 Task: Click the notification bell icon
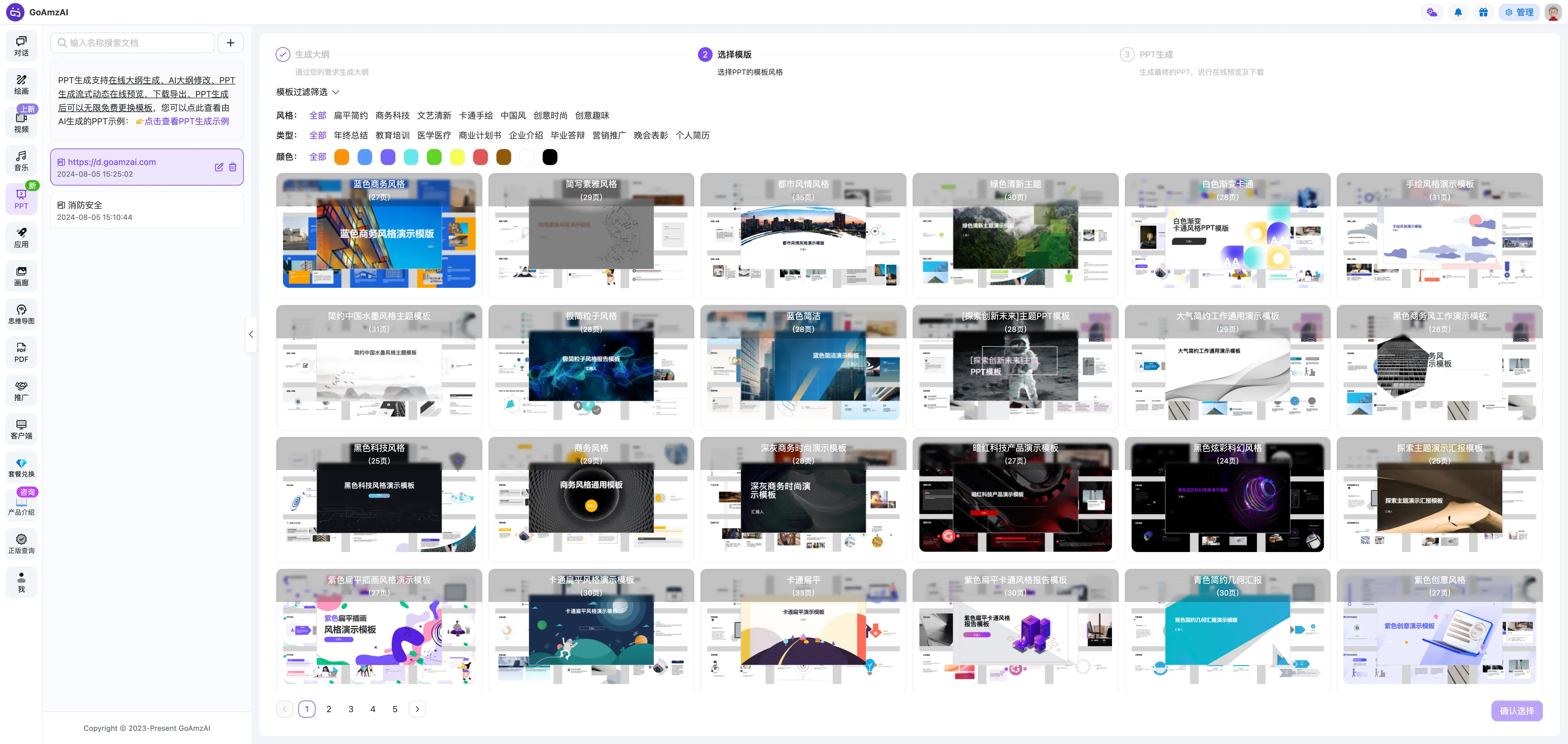(x=1458, y=12)
